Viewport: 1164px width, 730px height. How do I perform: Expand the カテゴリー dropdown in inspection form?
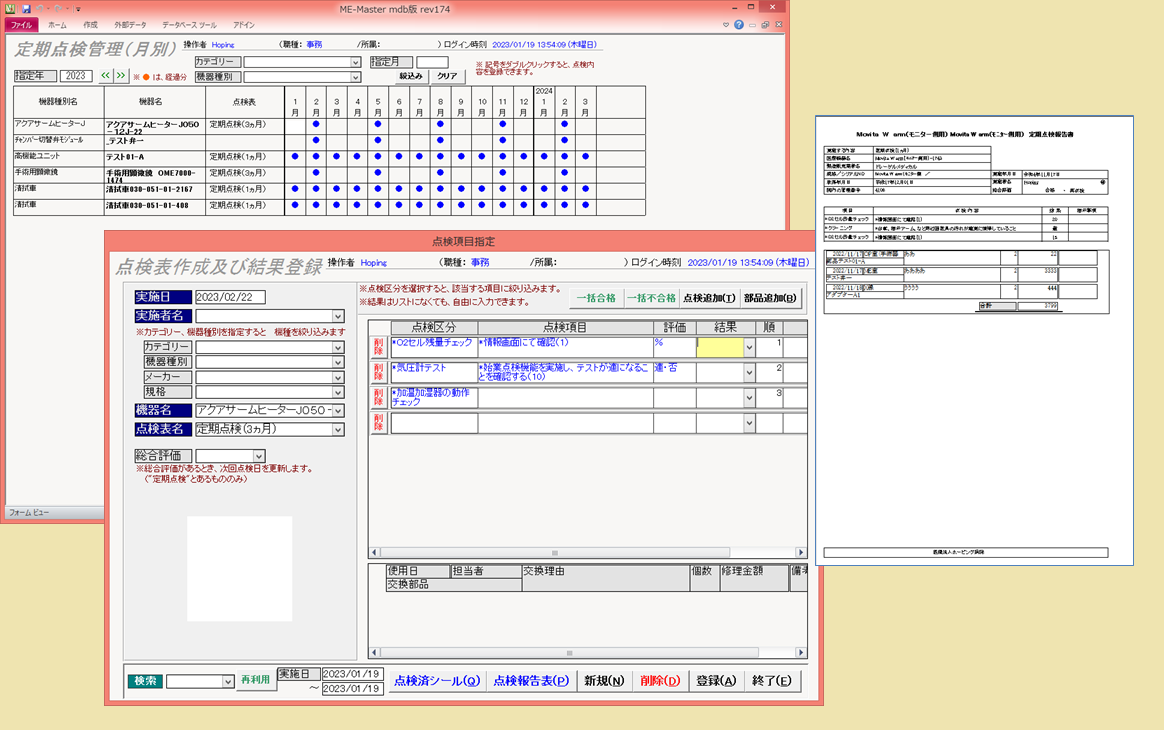pyautogui.click(x=338, y=348)
